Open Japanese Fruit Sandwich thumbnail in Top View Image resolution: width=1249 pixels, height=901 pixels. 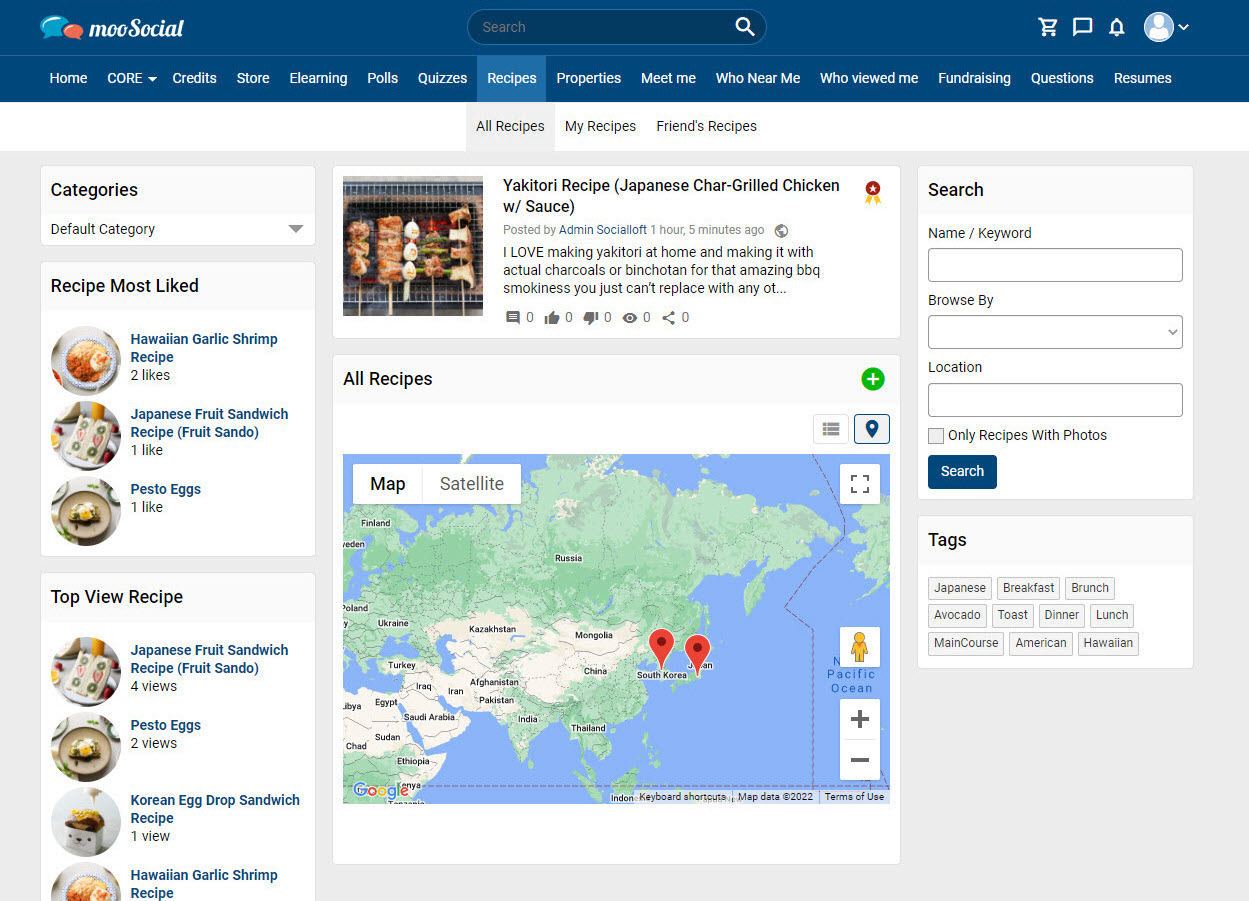(86, 672)
